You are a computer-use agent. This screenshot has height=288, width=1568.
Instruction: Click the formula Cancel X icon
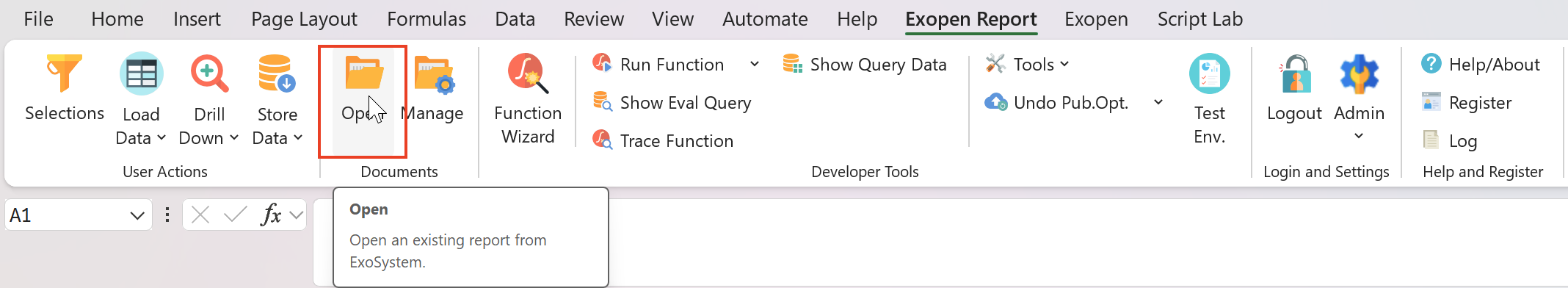point(200,215)
